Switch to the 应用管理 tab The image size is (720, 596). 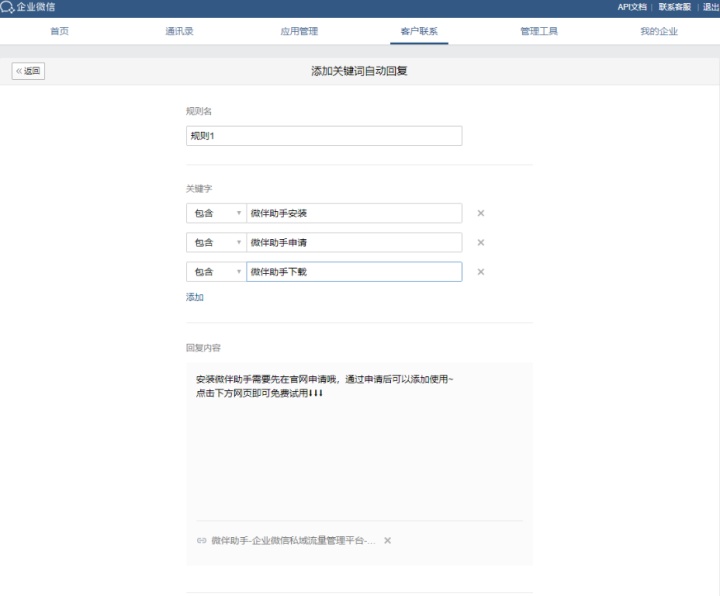click(x=299, y=31)
